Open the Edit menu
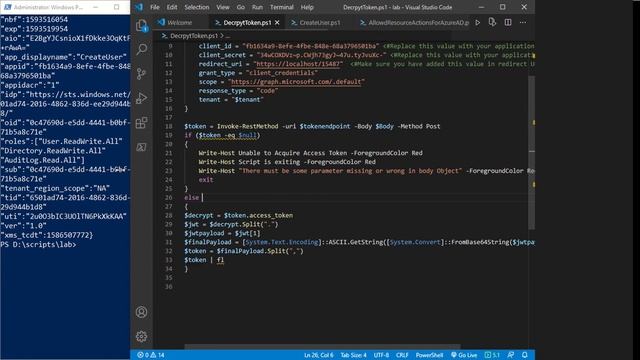Screen dimensions: 640x360 (x=172, y=7)
